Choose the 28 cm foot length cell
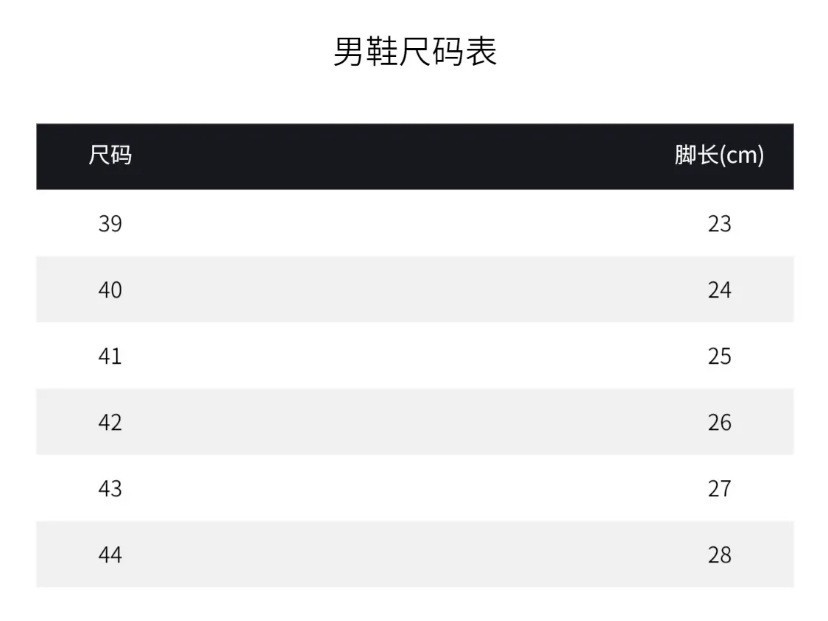The image size is (828, 621). (x=719, y=554)
